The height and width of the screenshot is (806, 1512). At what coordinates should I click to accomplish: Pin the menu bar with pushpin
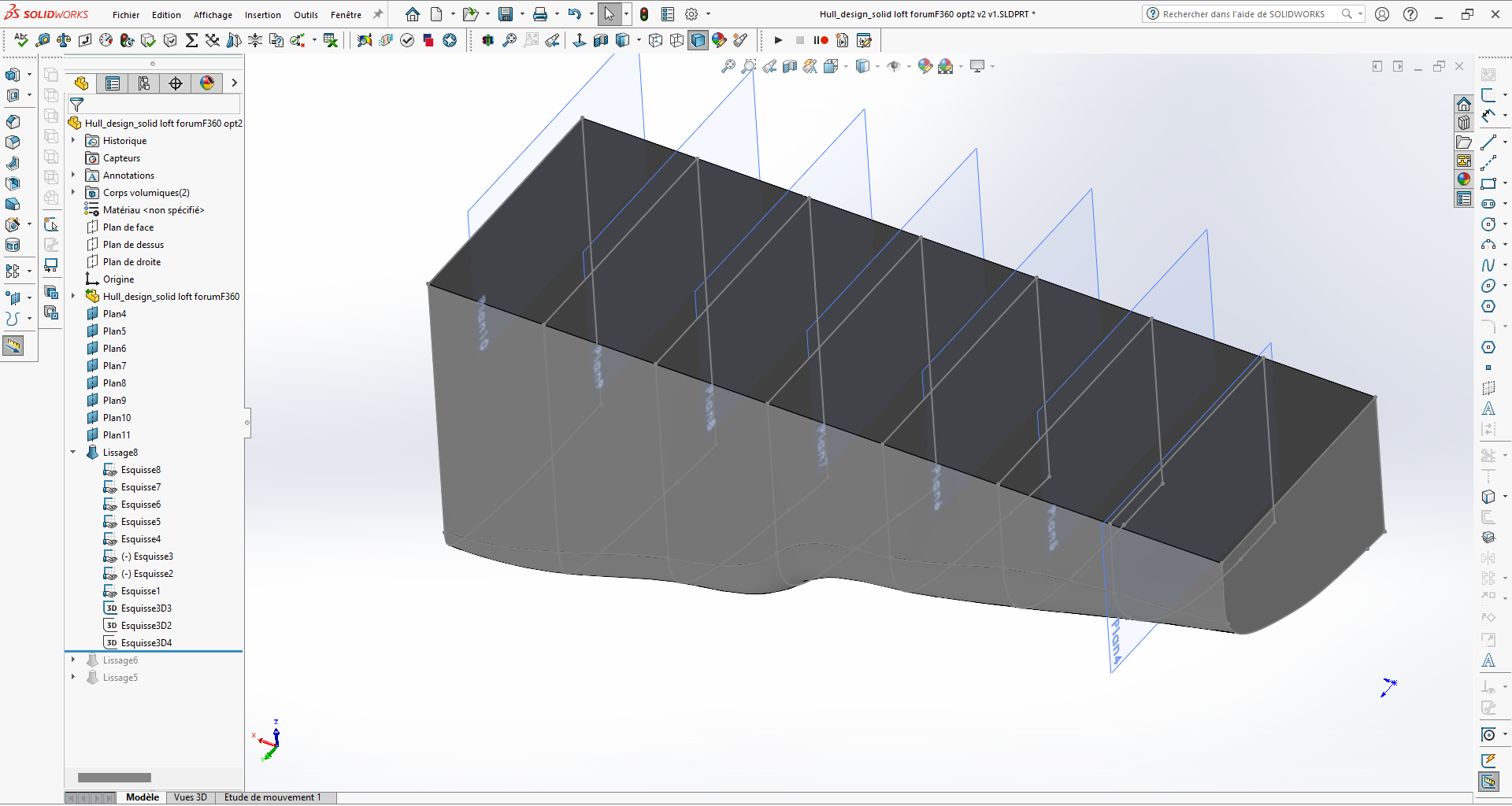[378, 14]
